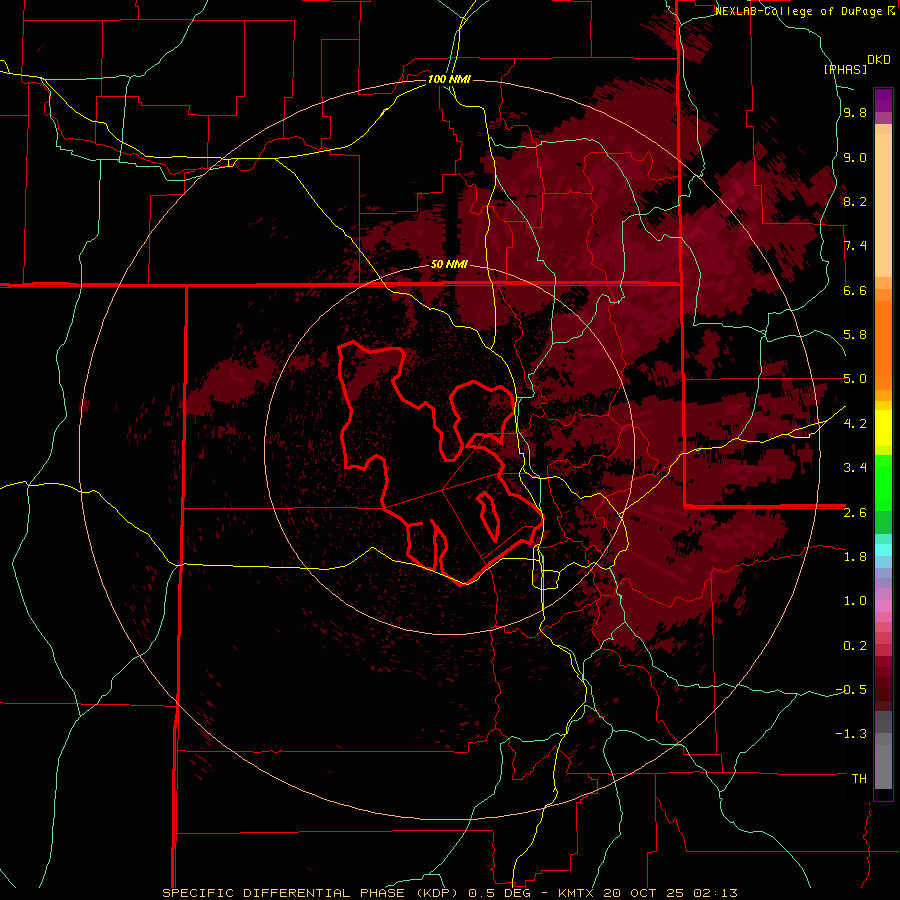Click the 9.0 value on the scale
Viewport: 900px width, 900px height.
click(x=855, y=157)
